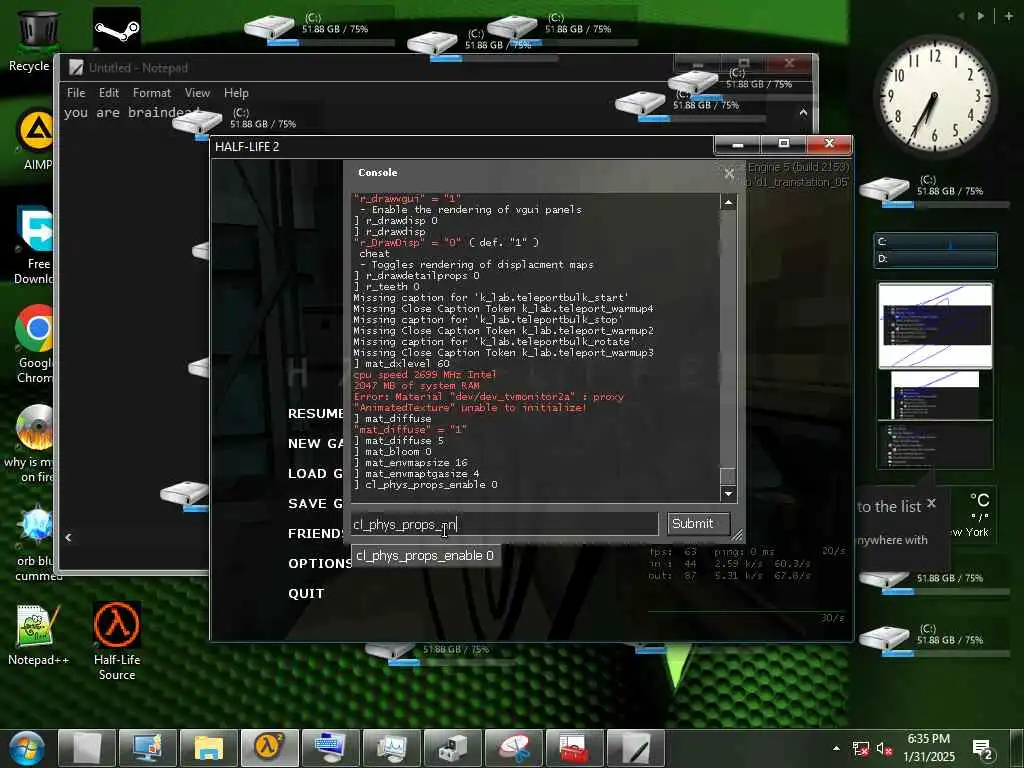Open the Free Download Manager desktop icon
The image size is (1024, 768).
click(36, 246)
